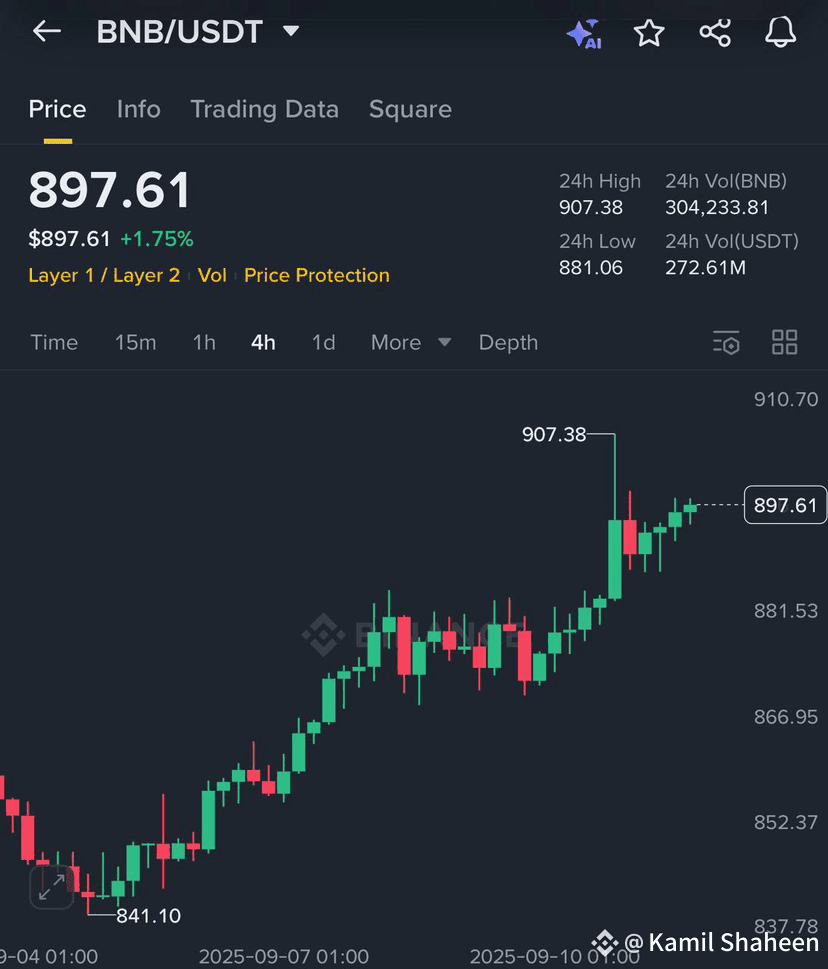This screenshot has width=828, height=969.
Task: Set a price alert bell
Action: 780,32
